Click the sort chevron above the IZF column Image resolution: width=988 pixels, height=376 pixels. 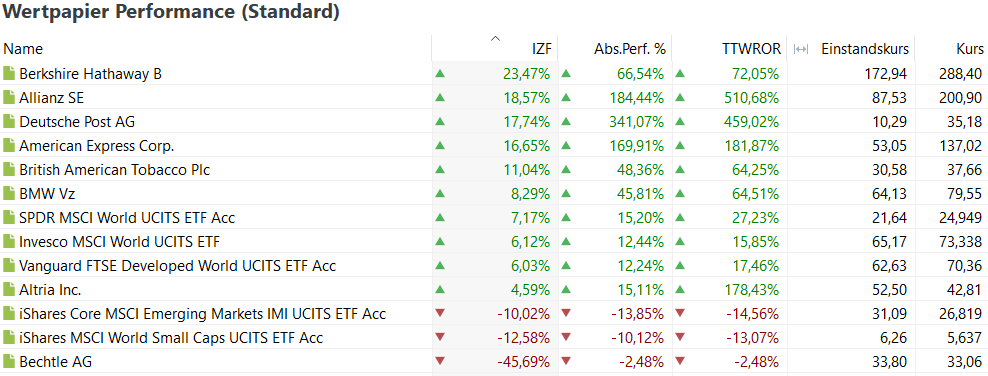(x=495, y=39)
